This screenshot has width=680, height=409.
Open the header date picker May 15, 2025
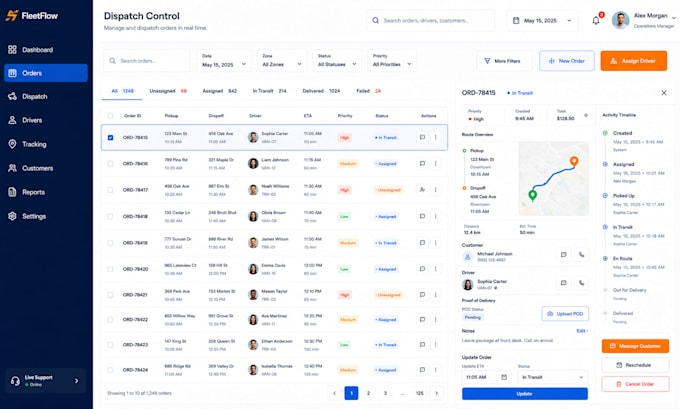tap(542, 20)
